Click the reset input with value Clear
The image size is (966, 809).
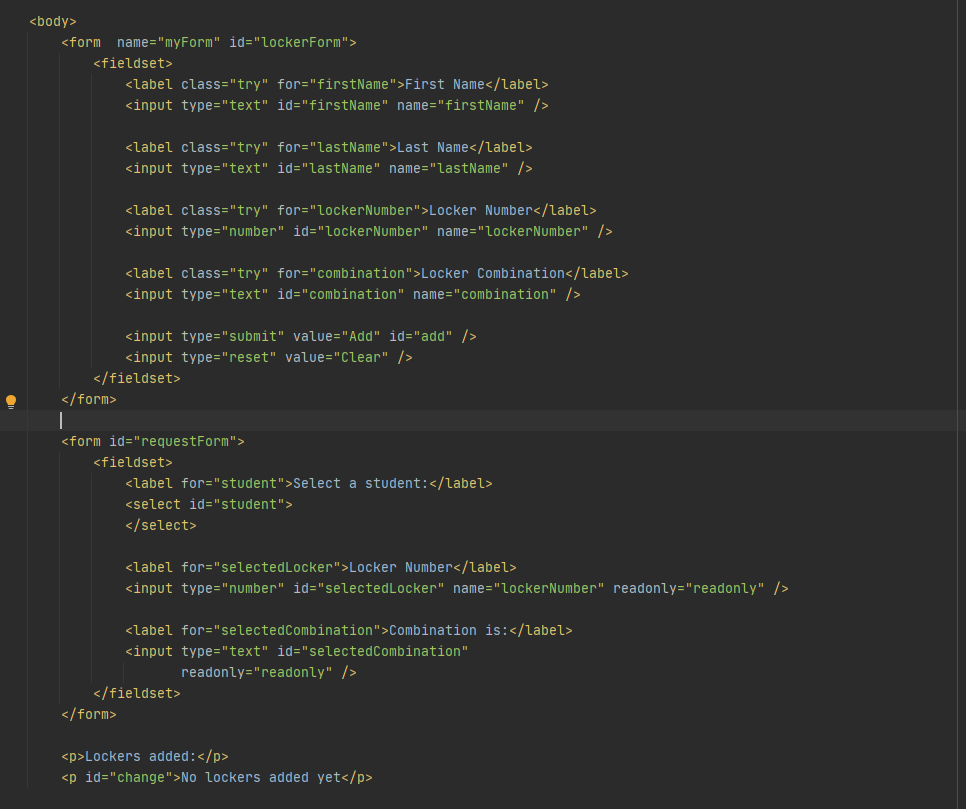coord(270,357)
